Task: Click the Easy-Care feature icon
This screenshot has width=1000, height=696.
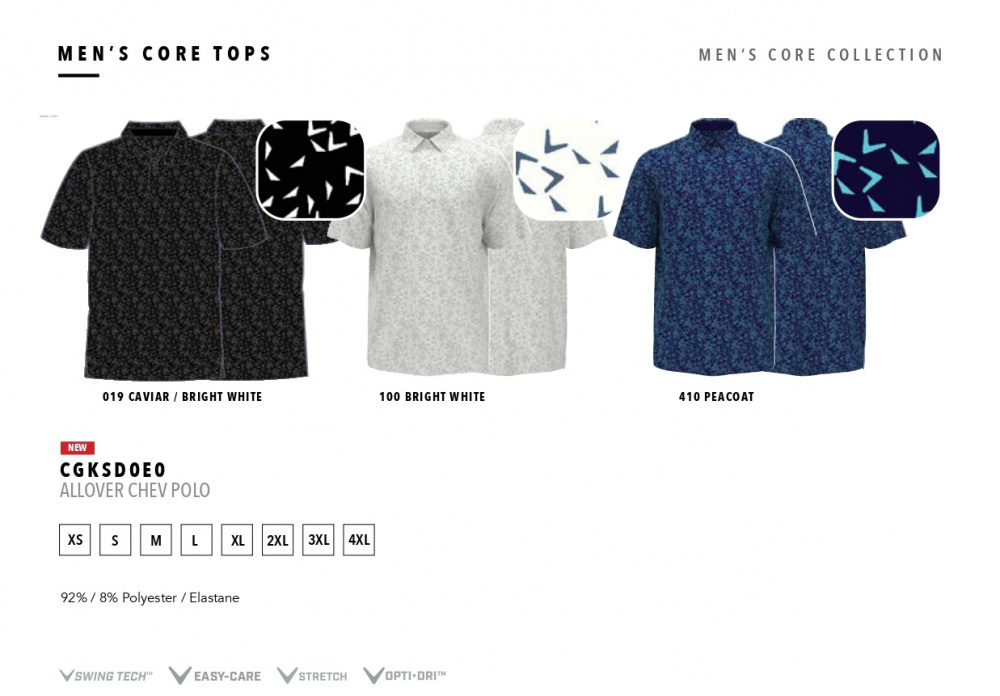Action: [216, 675]
